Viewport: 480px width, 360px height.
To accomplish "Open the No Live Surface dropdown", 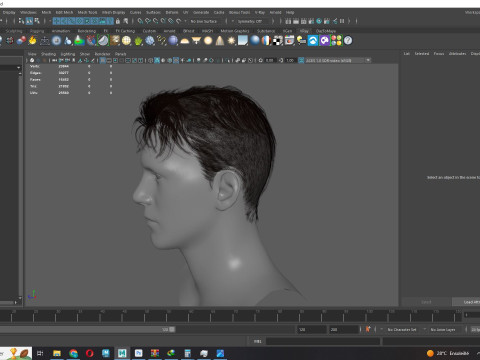I will 205,21.
